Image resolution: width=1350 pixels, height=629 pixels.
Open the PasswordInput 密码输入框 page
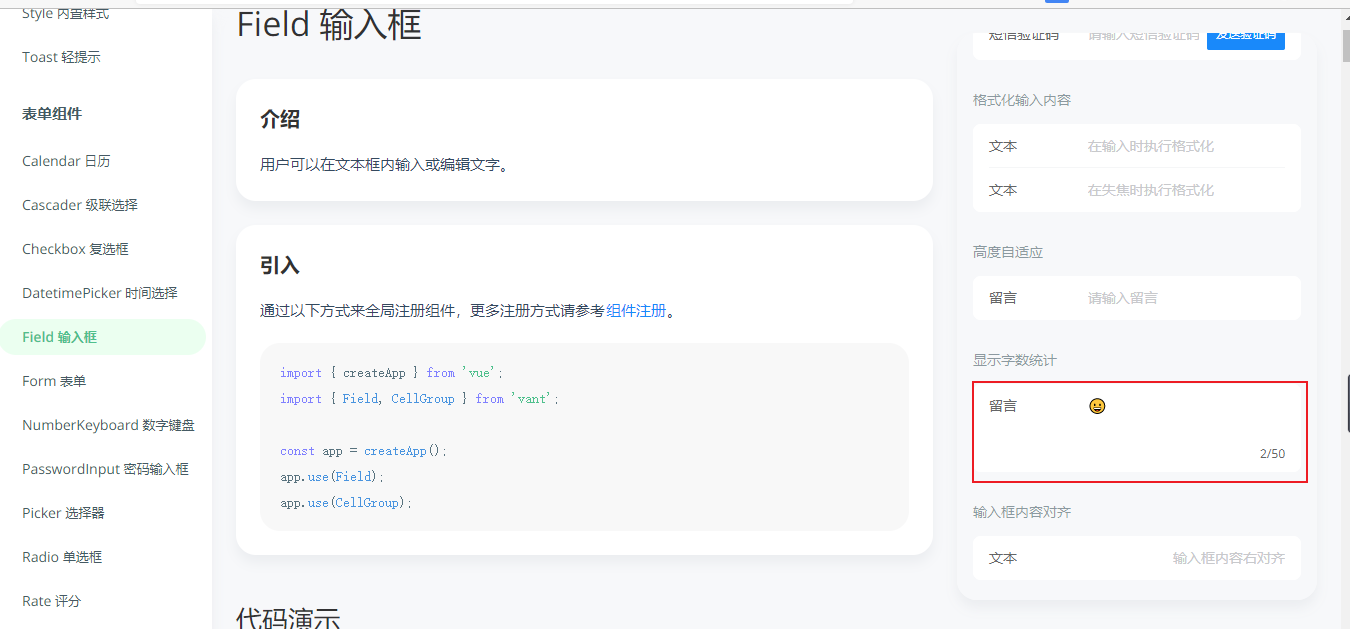[x=104, y=468]
